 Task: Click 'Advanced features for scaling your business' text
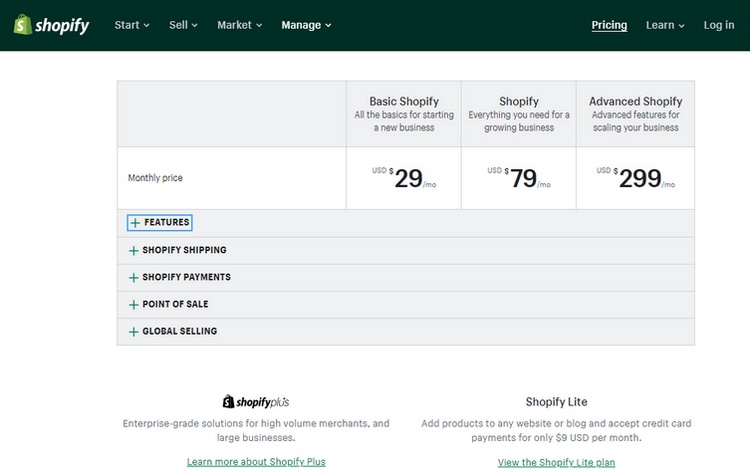tap(635, 121)
